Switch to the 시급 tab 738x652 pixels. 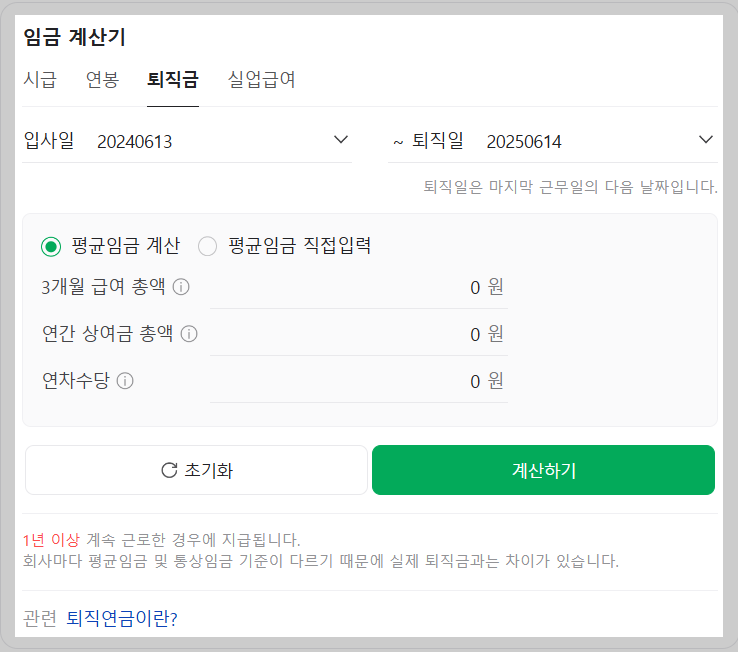pyautogui.click(x=40, y=79)
